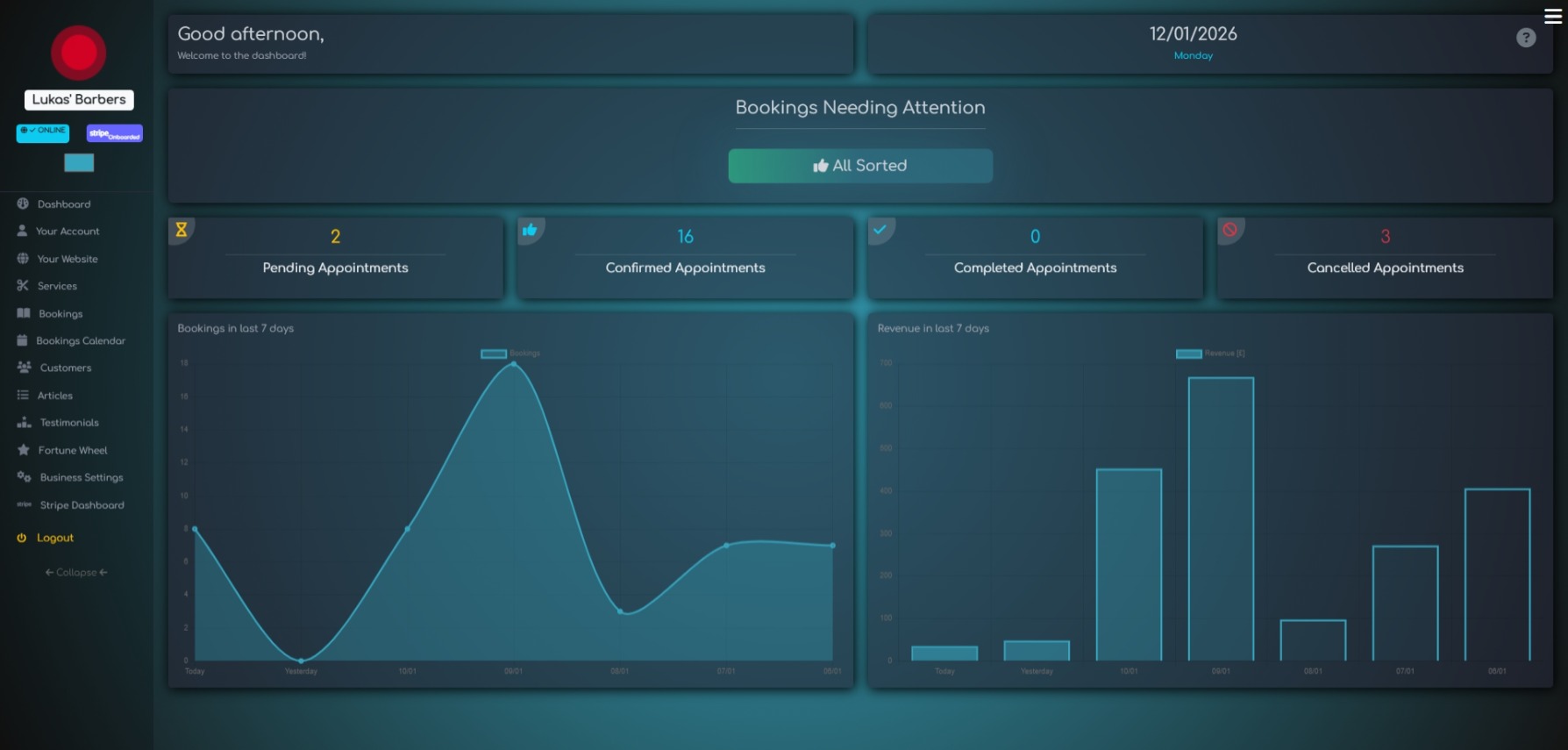Click the confirmed thumbs-up corner icon

click(x=530, y=230)
